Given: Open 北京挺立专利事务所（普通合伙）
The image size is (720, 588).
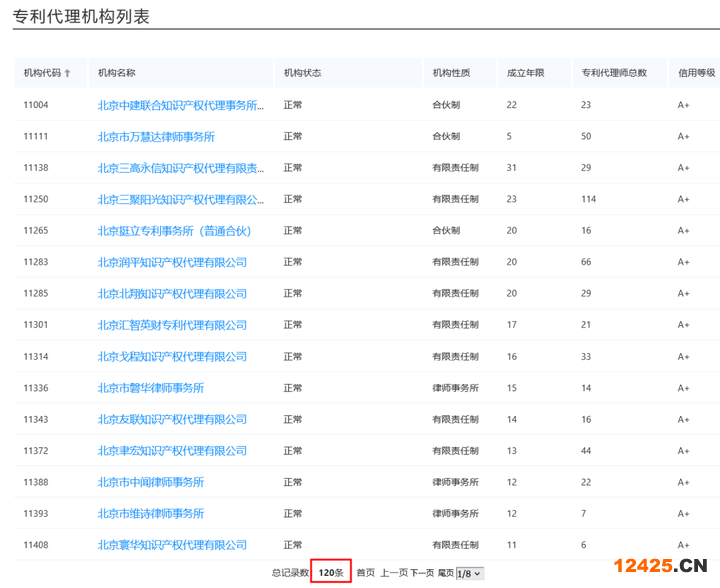Looking at the screenshot, I should (174, 231).
